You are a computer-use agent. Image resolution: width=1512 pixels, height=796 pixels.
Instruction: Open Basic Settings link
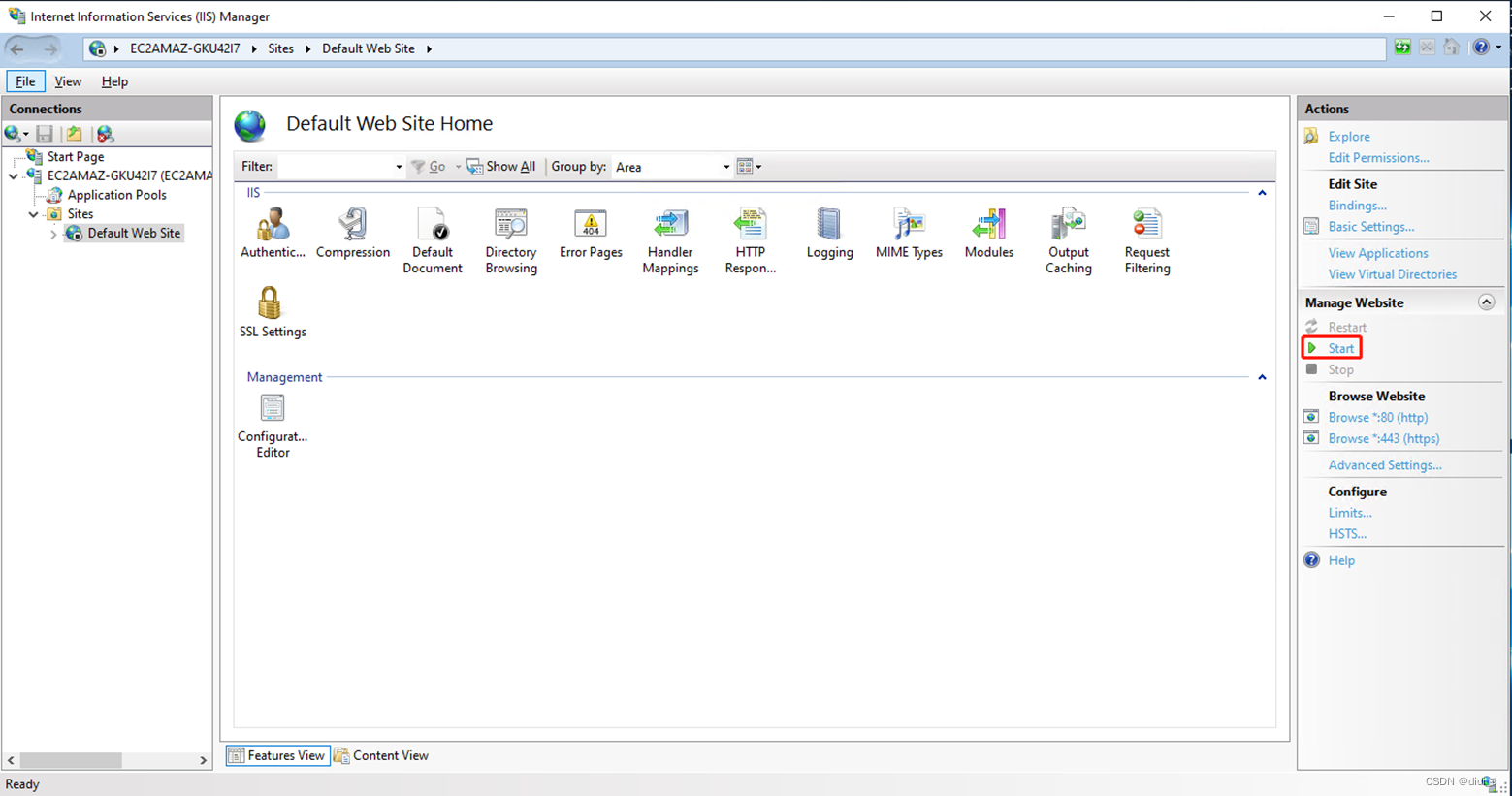coord(1370,227)
